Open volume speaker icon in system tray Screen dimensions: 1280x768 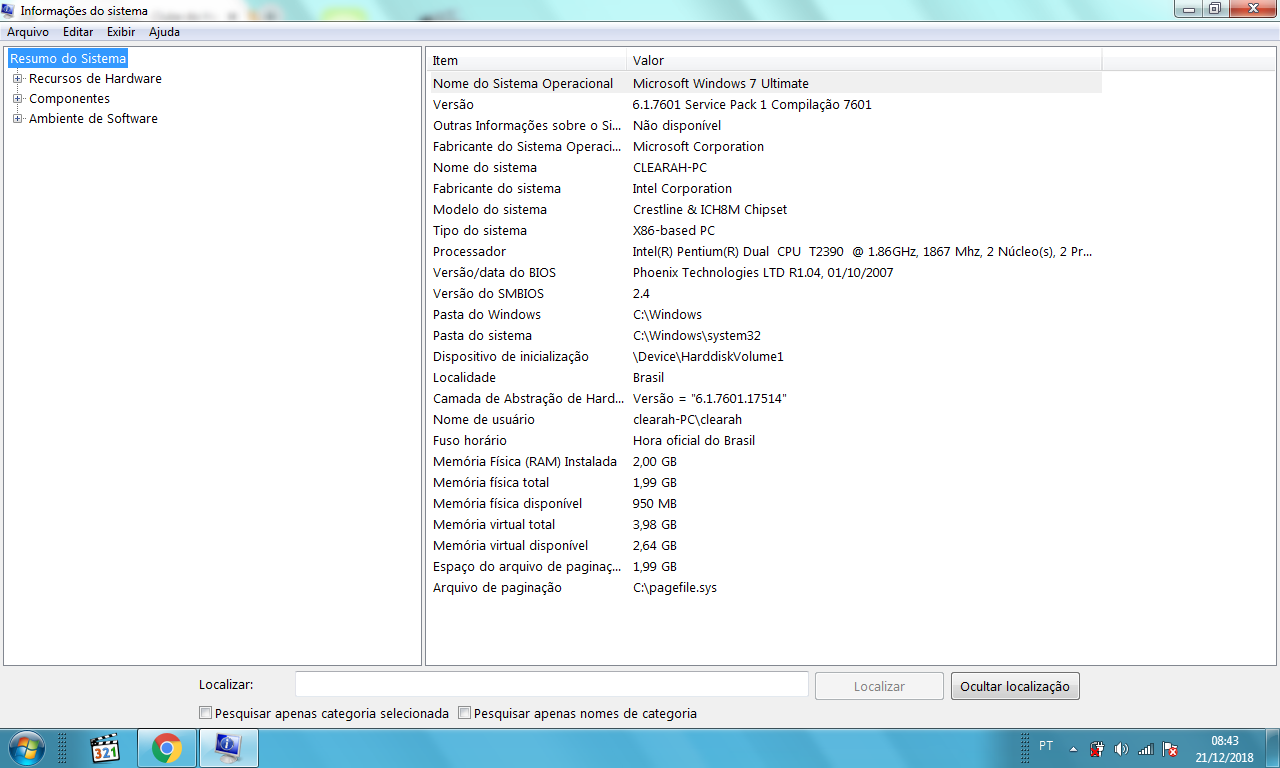[x=1121, y=748]
